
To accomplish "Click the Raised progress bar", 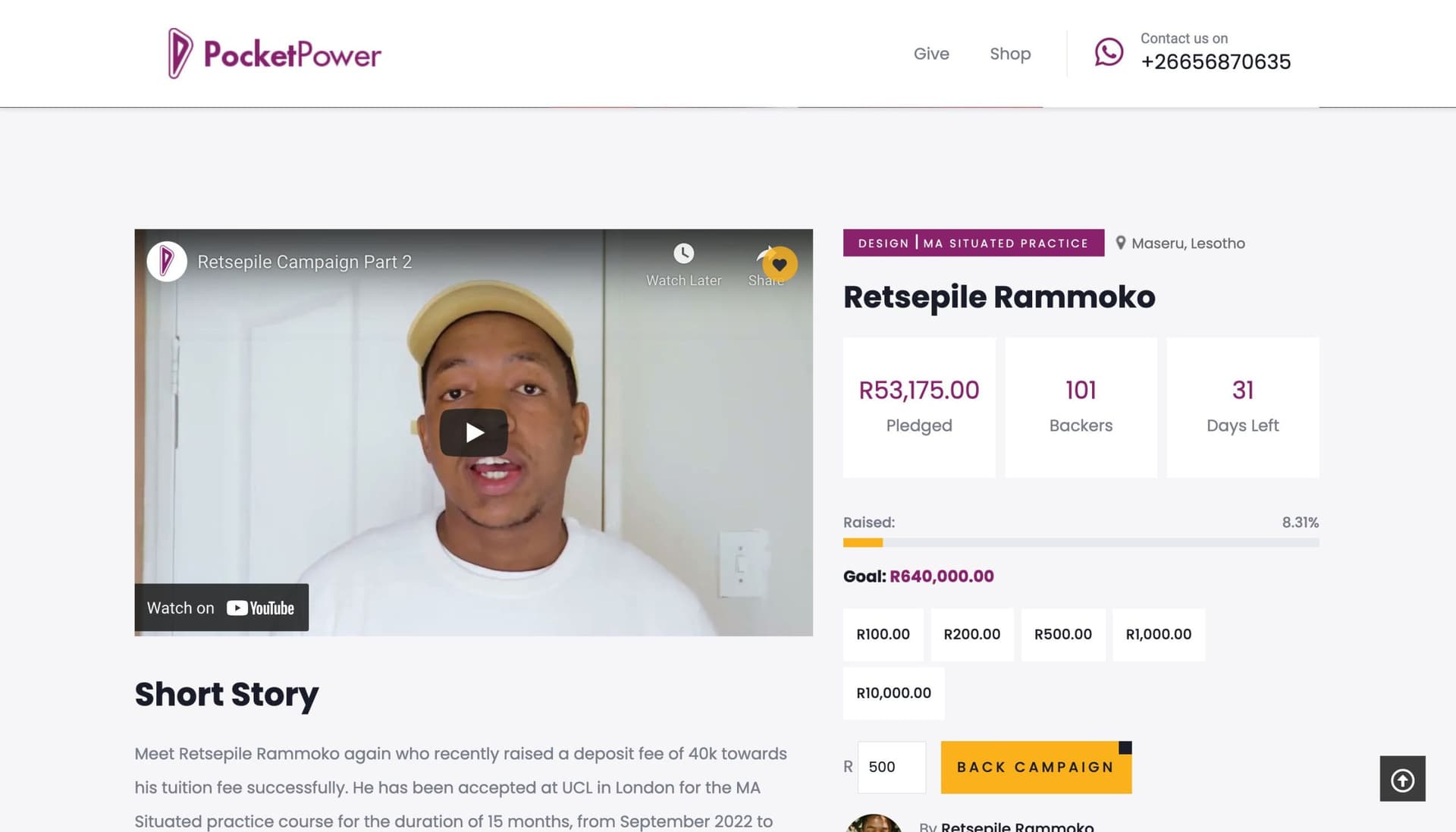I will (1081, 542).
